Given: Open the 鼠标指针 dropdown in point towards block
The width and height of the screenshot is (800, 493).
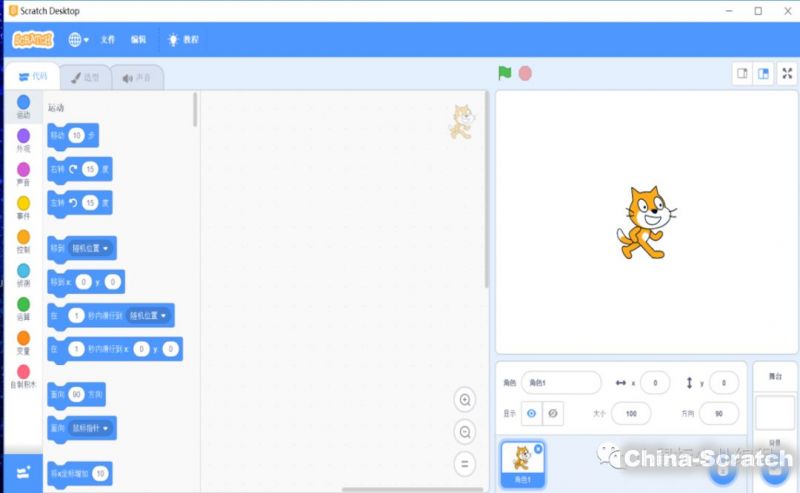Looking at the screenshot, I should click(90, 428).
